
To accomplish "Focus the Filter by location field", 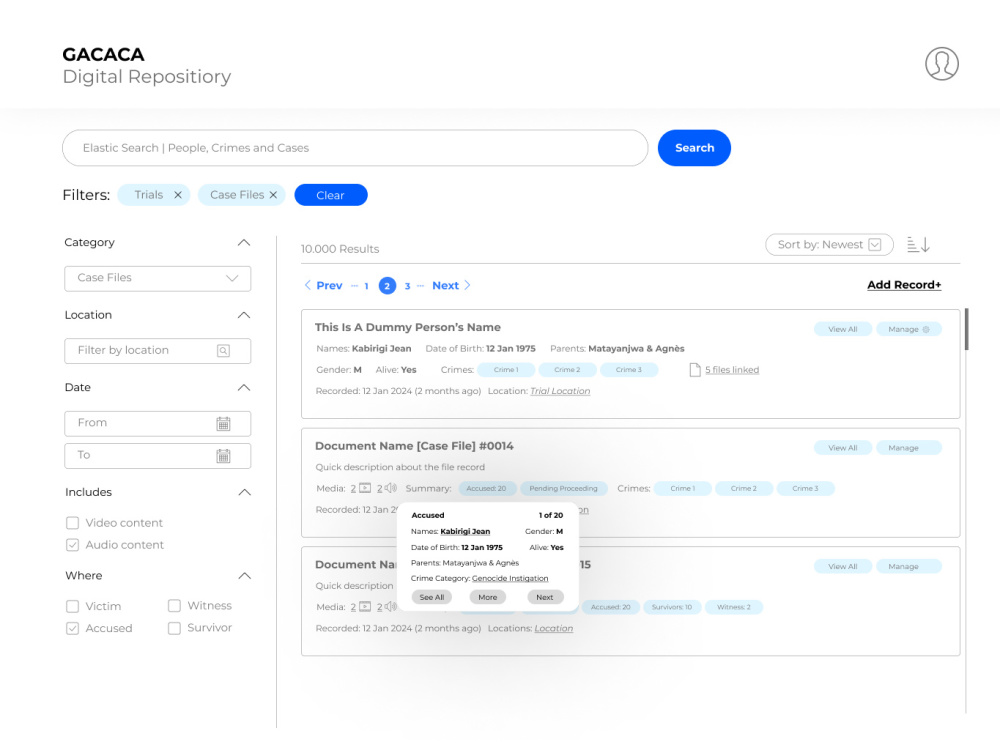I will [x=158, y=351].
